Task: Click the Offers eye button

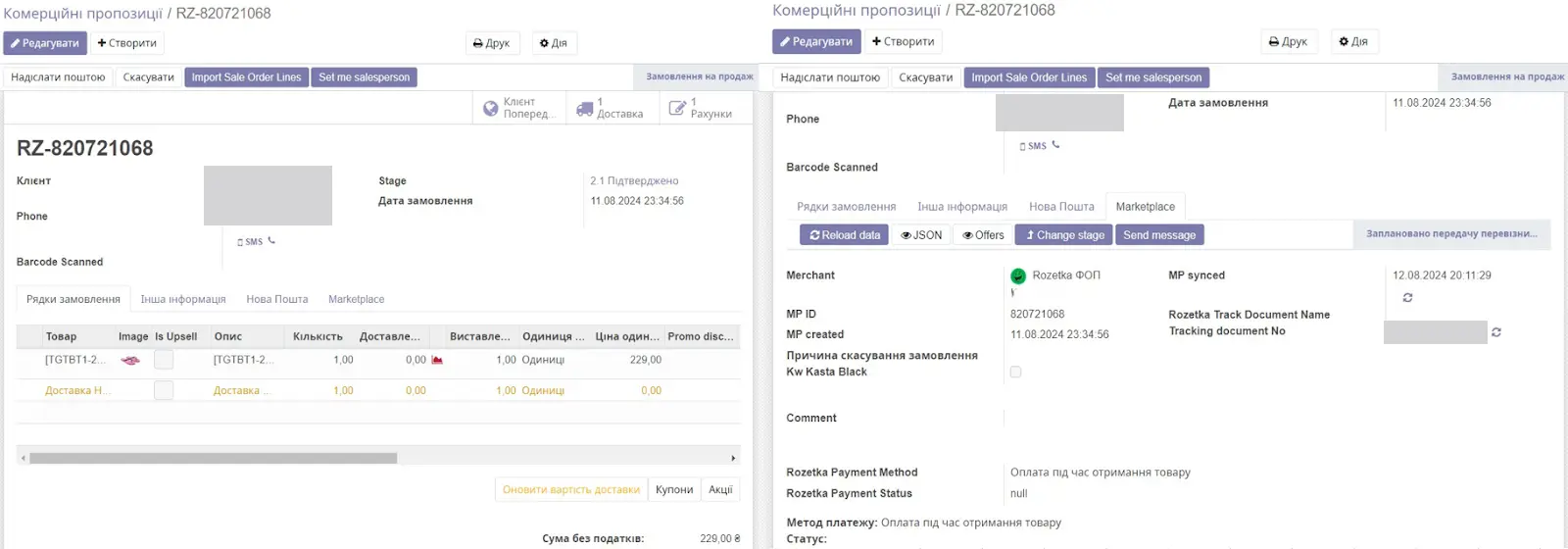Action: (983, 235)
